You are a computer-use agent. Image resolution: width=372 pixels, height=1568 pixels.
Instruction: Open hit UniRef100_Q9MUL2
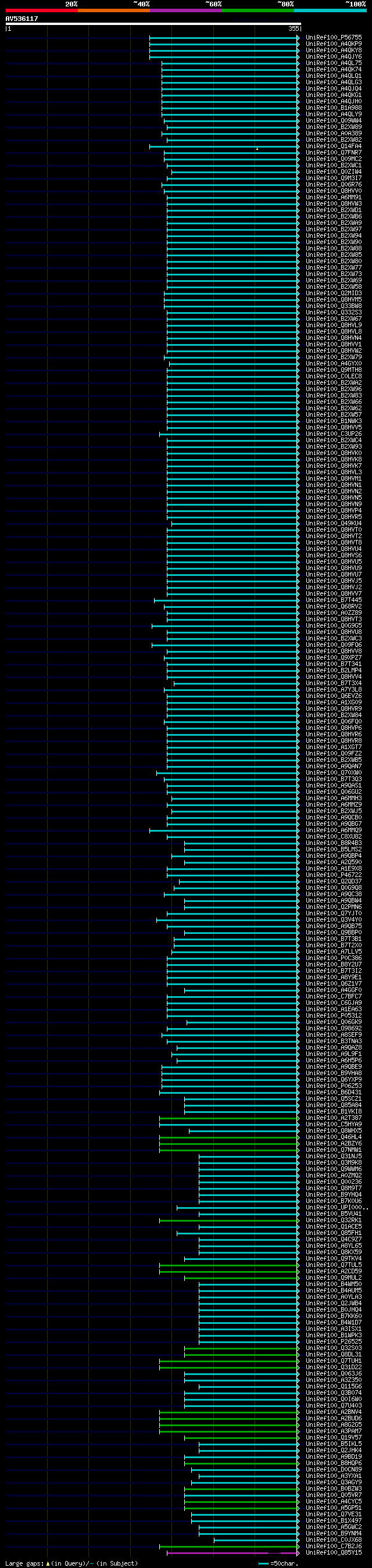click(x=334, y=1278)
